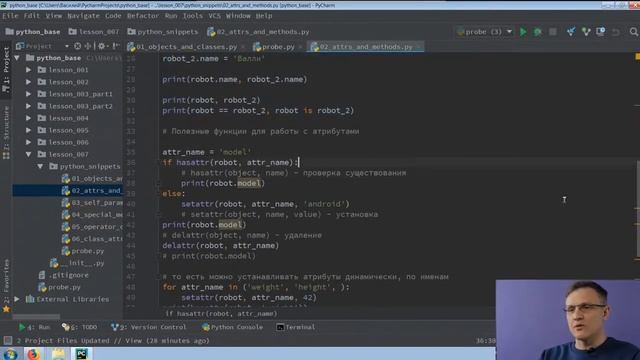Open the TODO tool window button
The image size is (640, 360).
click(x=80, y=327)
